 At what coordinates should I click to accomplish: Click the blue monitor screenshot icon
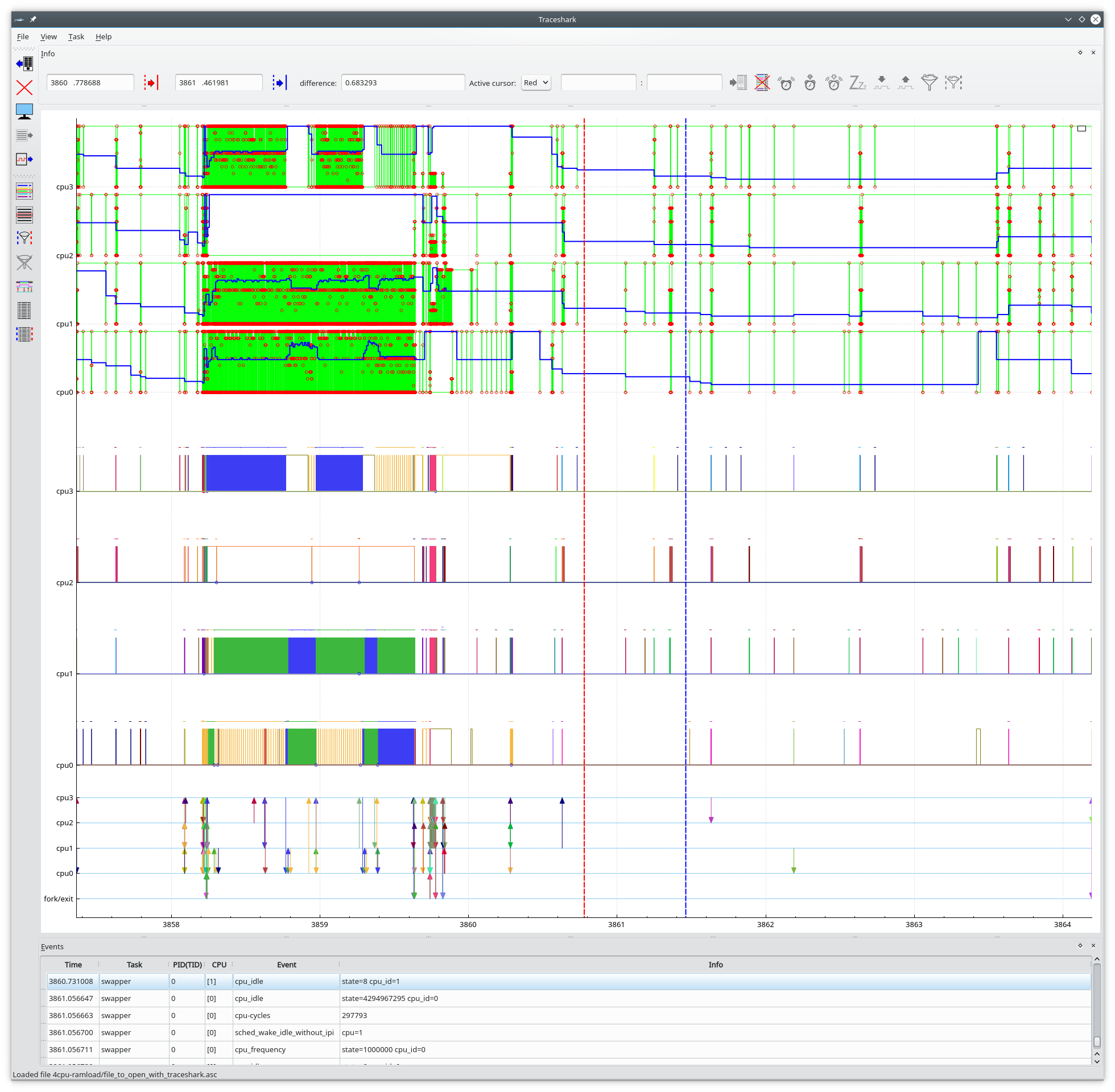pyautogui.click(x=24, y=111)
